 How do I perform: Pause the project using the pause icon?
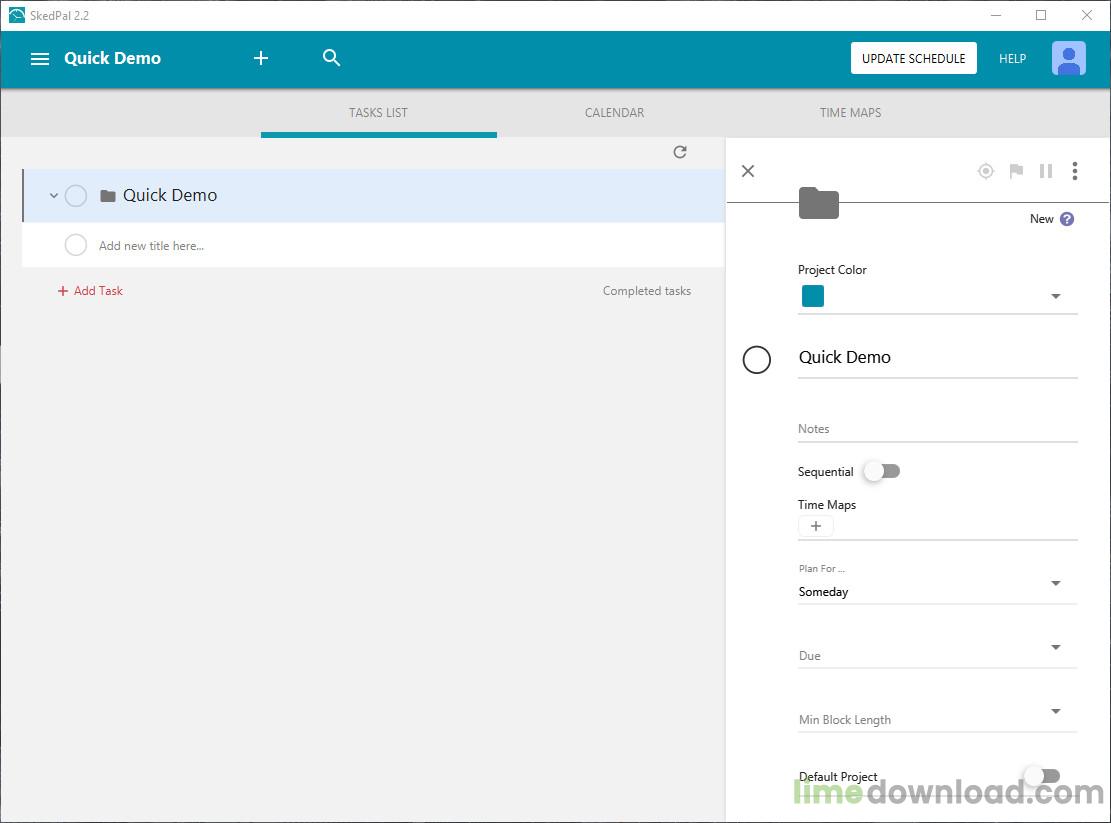[1046, 171]
